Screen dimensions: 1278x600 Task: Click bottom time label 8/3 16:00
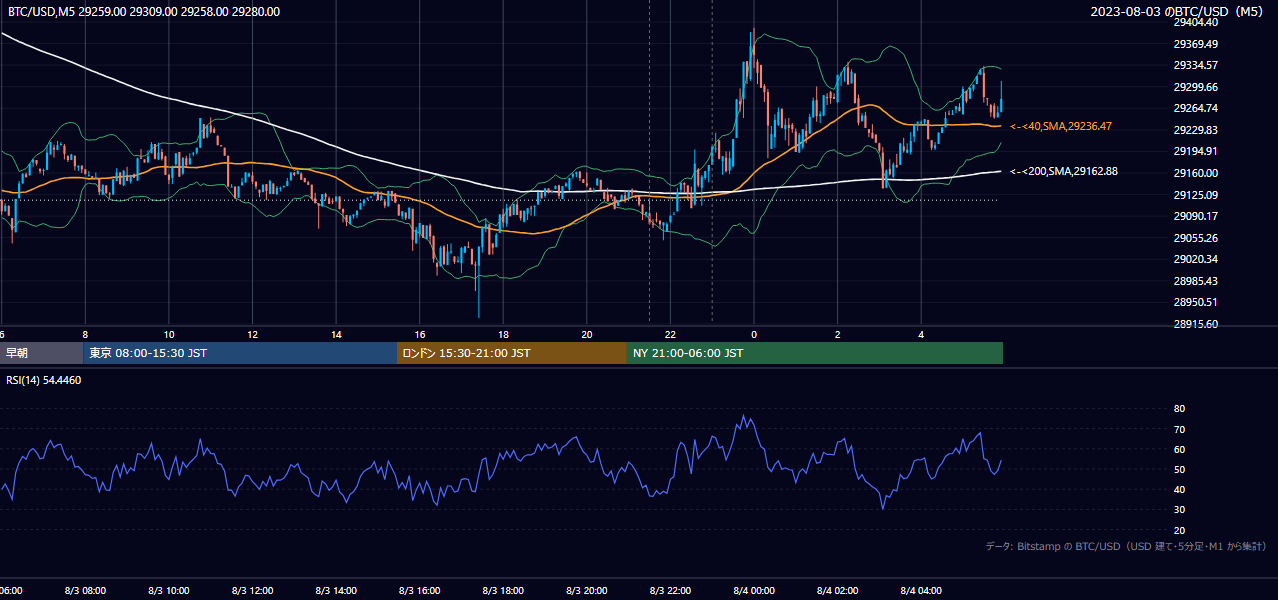(419, 591)
